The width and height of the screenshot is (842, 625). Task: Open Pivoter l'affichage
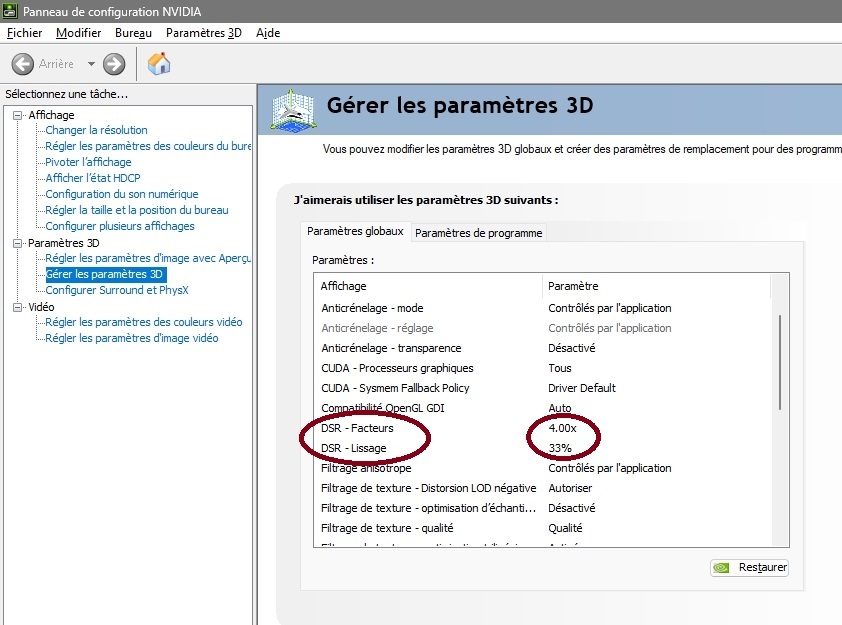click(x=88, y=162)
